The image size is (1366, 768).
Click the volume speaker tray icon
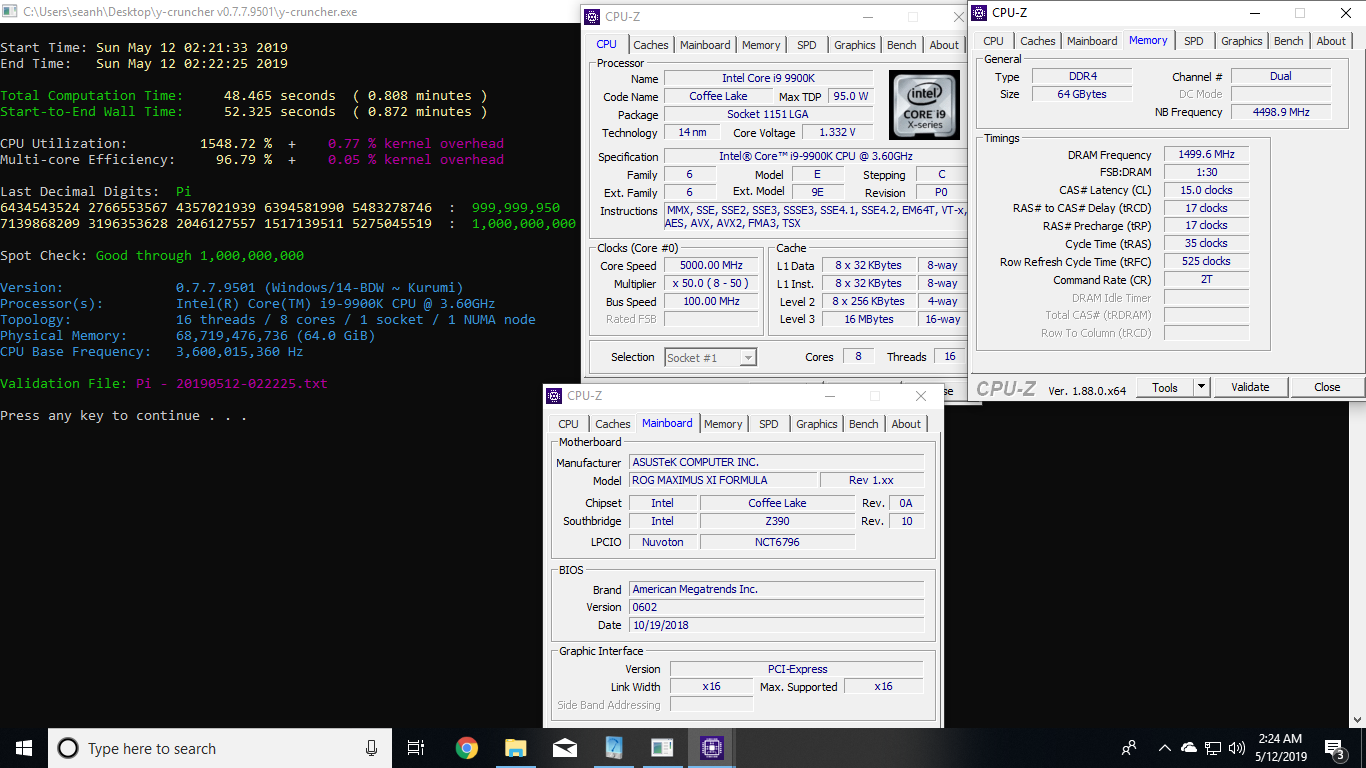point(1237,748)
